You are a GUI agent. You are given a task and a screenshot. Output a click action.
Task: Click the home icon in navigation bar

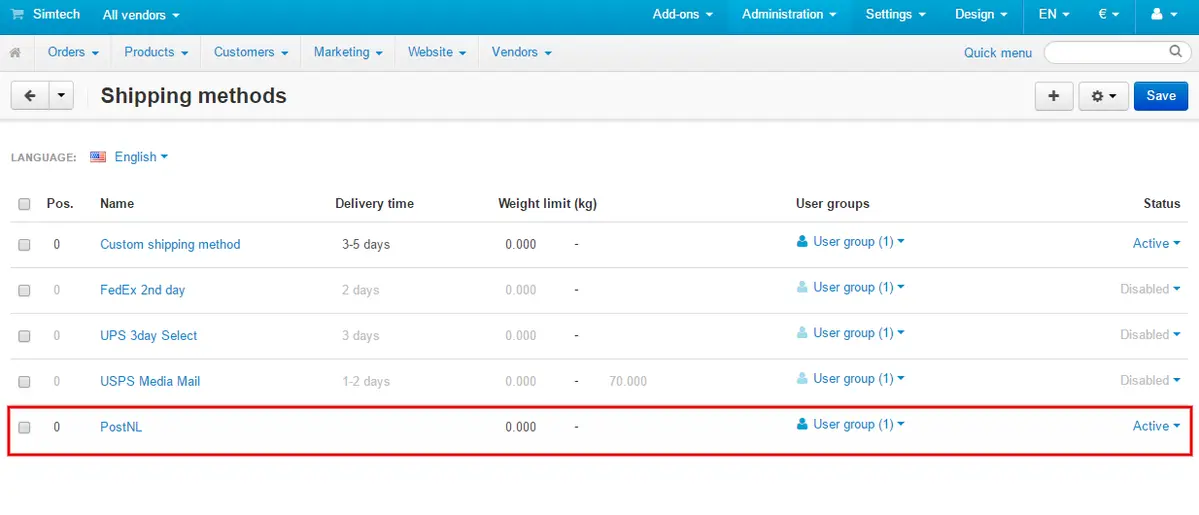(15, 52)
